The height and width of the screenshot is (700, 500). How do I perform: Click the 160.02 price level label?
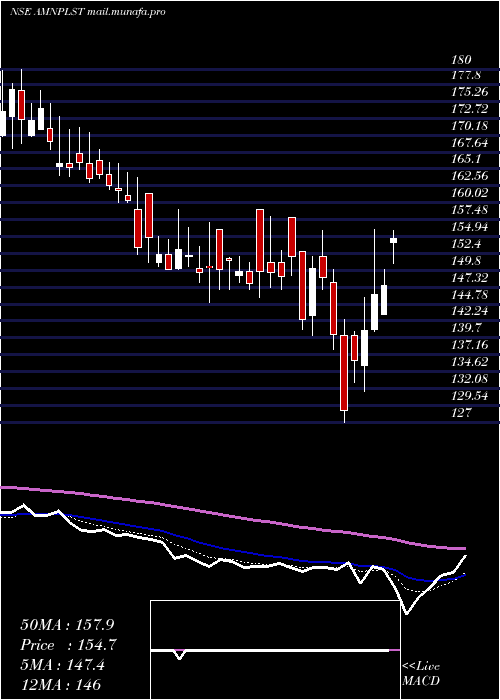470,194
